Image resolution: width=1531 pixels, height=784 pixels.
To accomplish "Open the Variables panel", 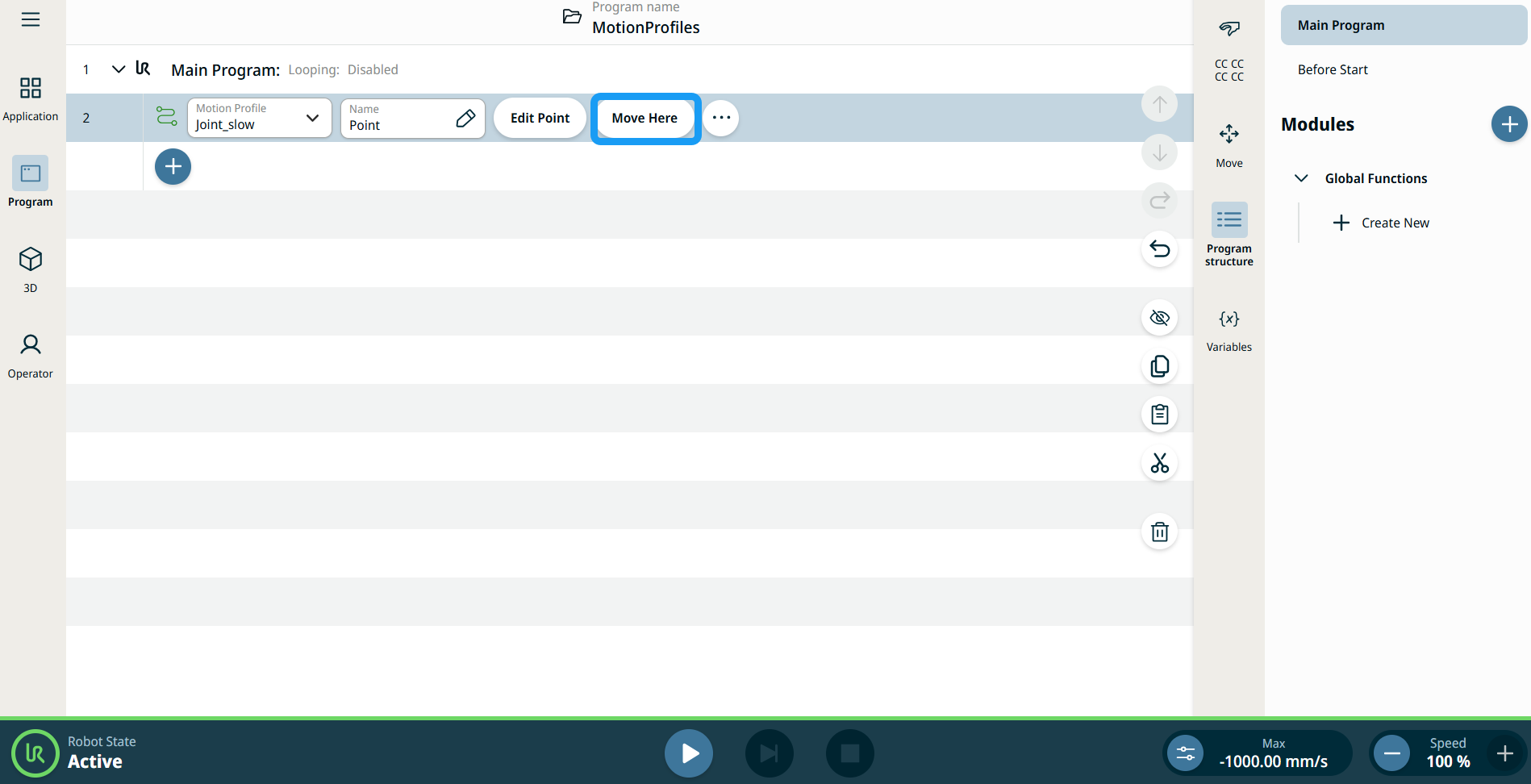I will pos(1229,329).
